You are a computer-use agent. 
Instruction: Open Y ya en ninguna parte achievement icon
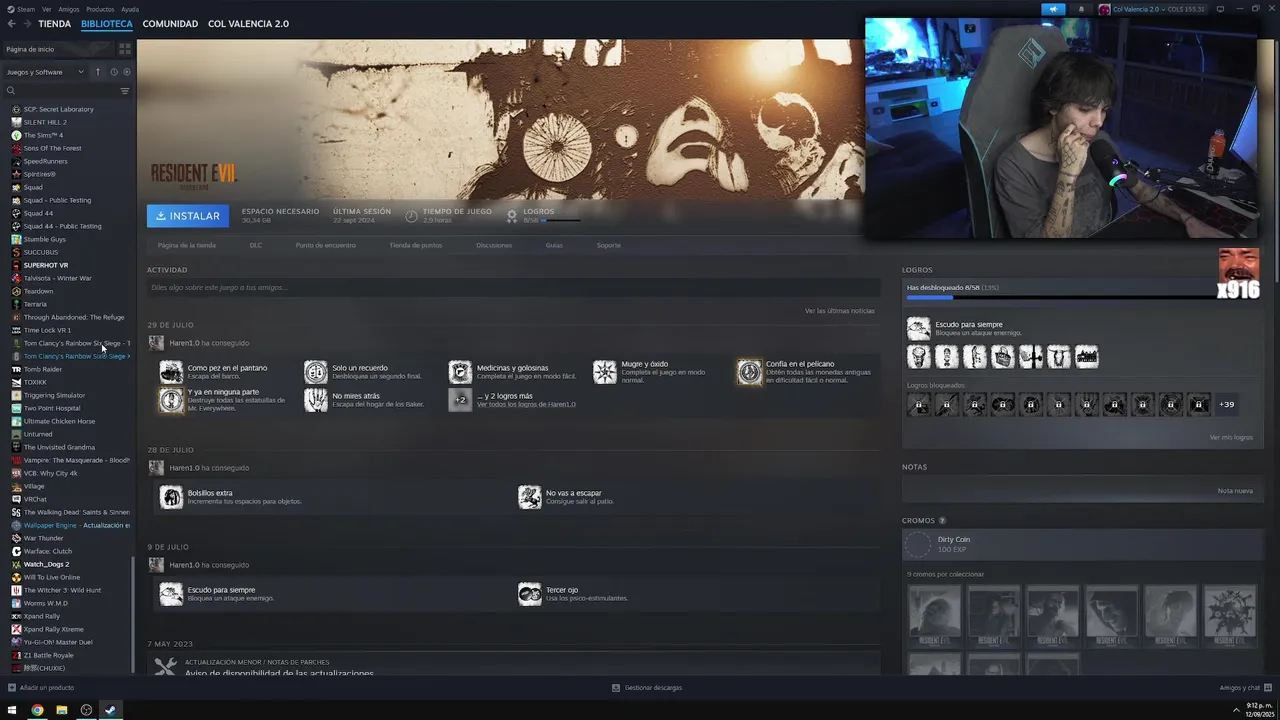tap(172, 400)
